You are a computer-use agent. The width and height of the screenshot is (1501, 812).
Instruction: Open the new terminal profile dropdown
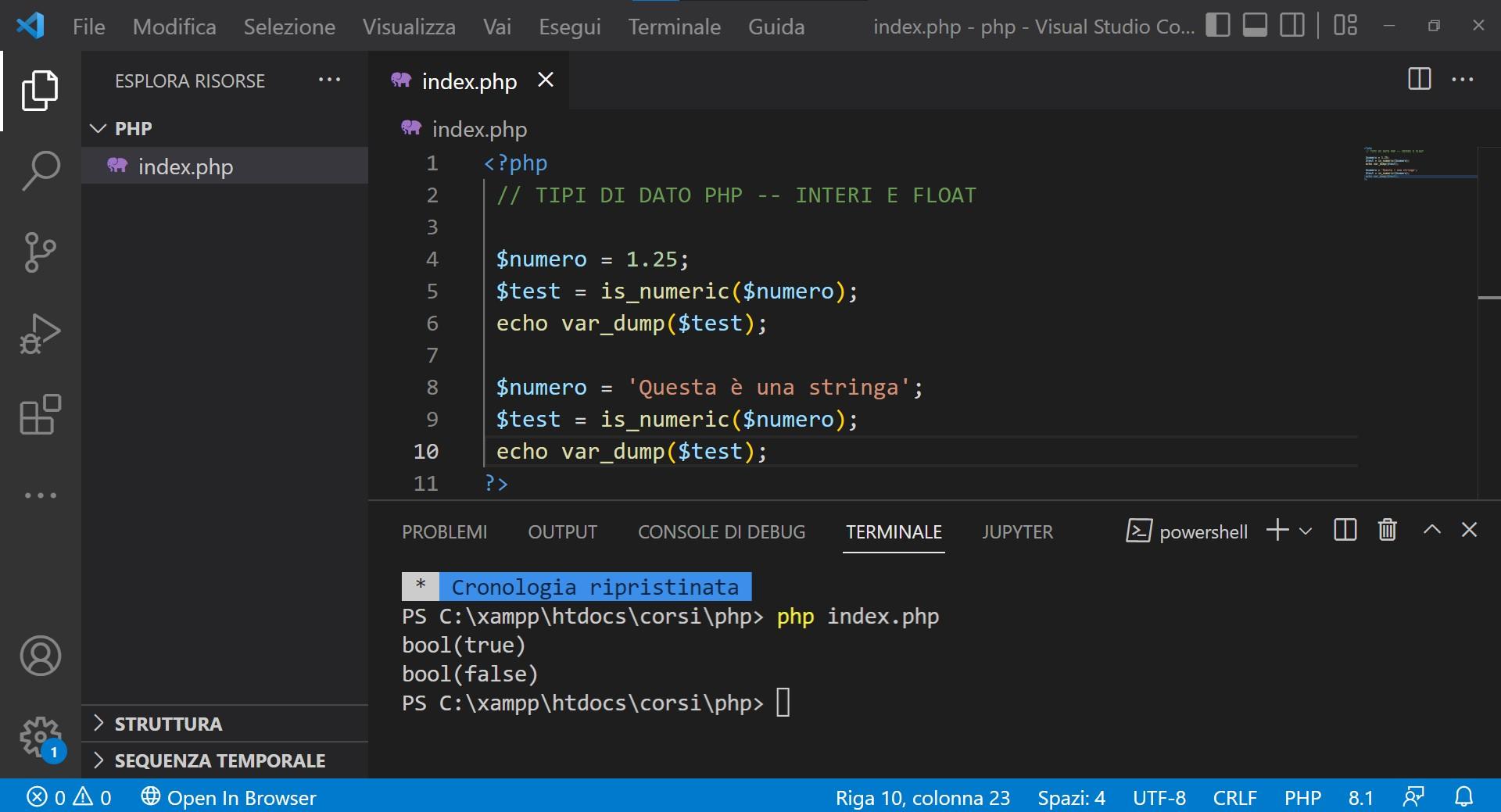pos(1306,531)
